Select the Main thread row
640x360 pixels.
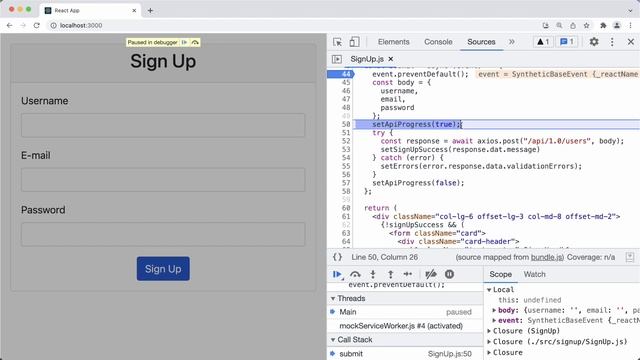pos(405,312)
